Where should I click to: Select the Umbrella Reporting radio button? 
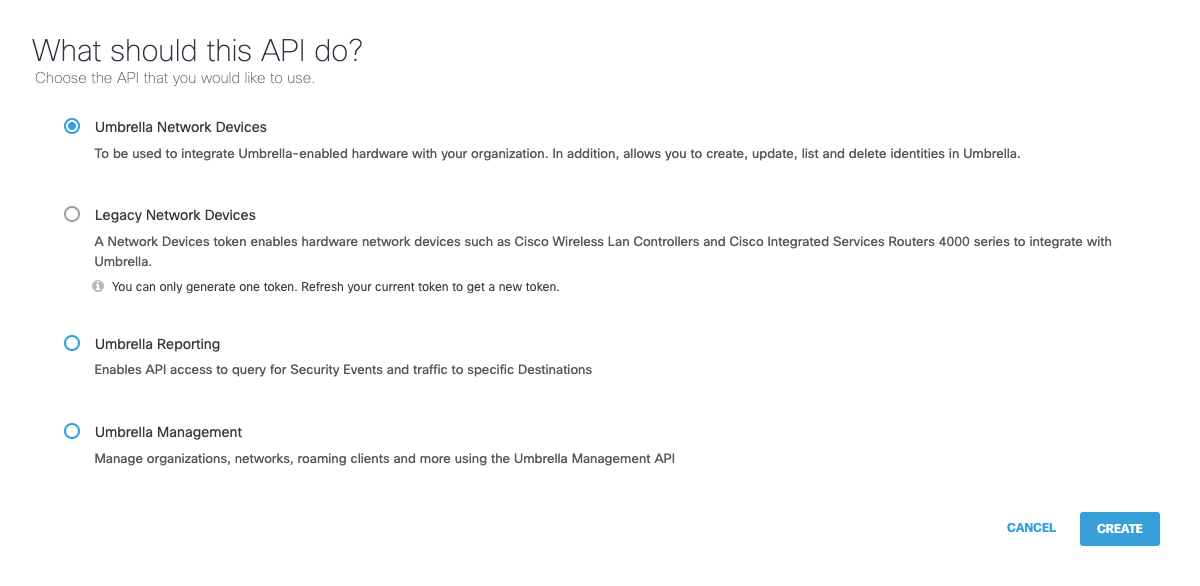click(71, 343)
